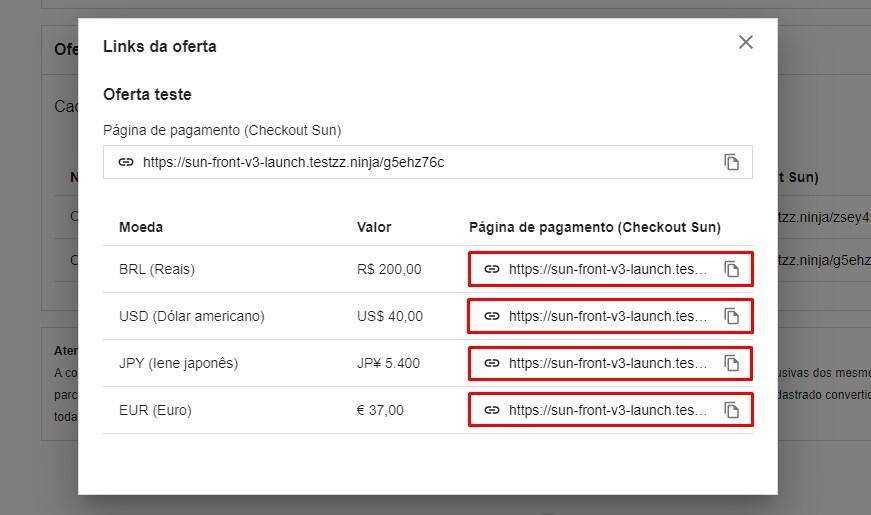
Task: Click the chain icon in the USD row
Action: (492, 316)
